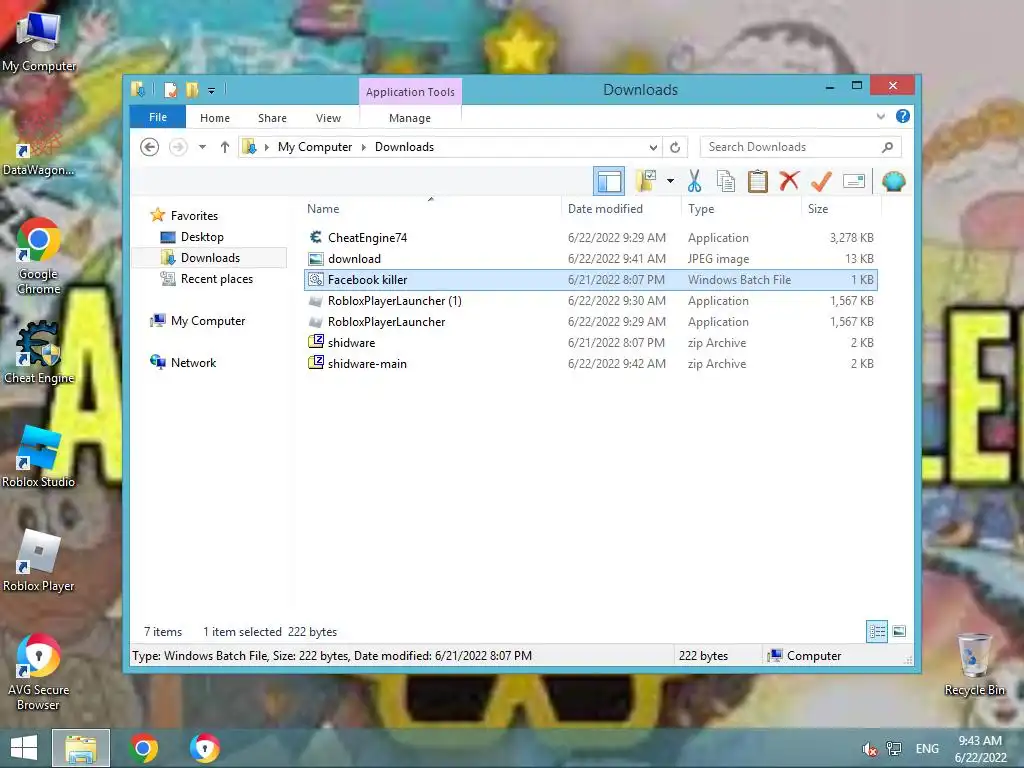Screen dimensions: 1024x768
Task: Open the Roblox Studio desktop shortcut
Action: tap(39, 456)
